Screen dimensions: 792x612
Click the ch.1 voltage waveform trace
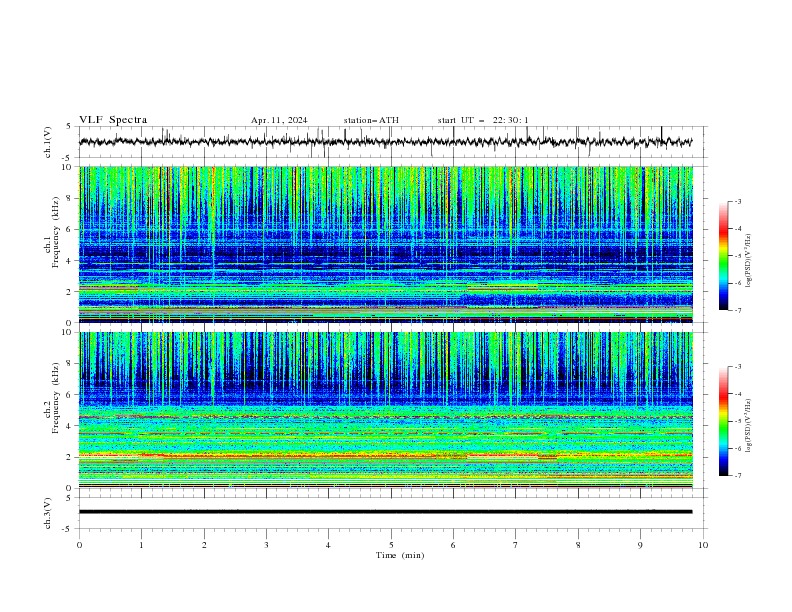(x=385, y=142)
